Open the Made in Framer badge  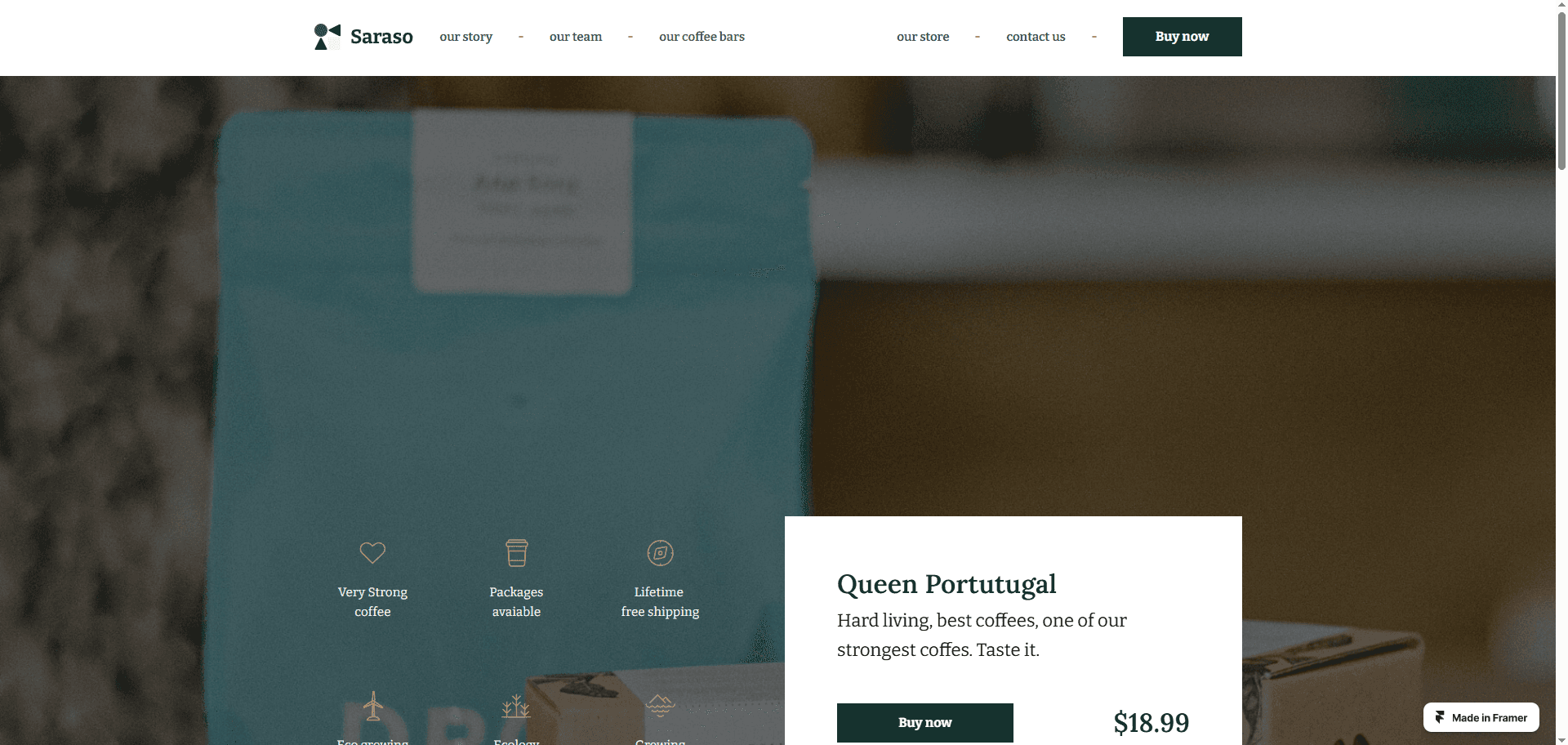[1481, 717]
